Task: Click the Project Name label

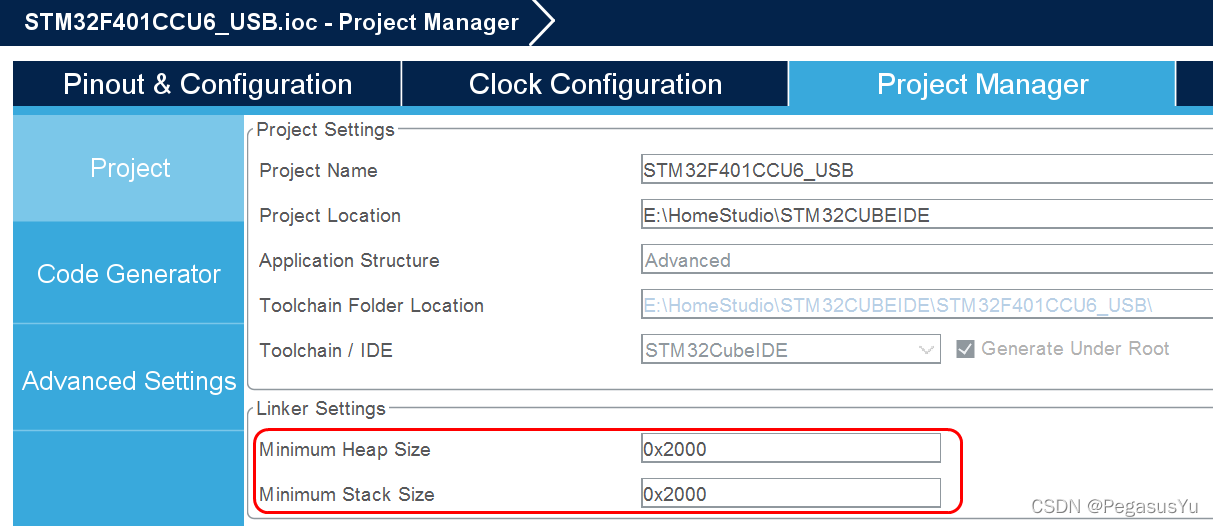Action: (x=318, y=170)
